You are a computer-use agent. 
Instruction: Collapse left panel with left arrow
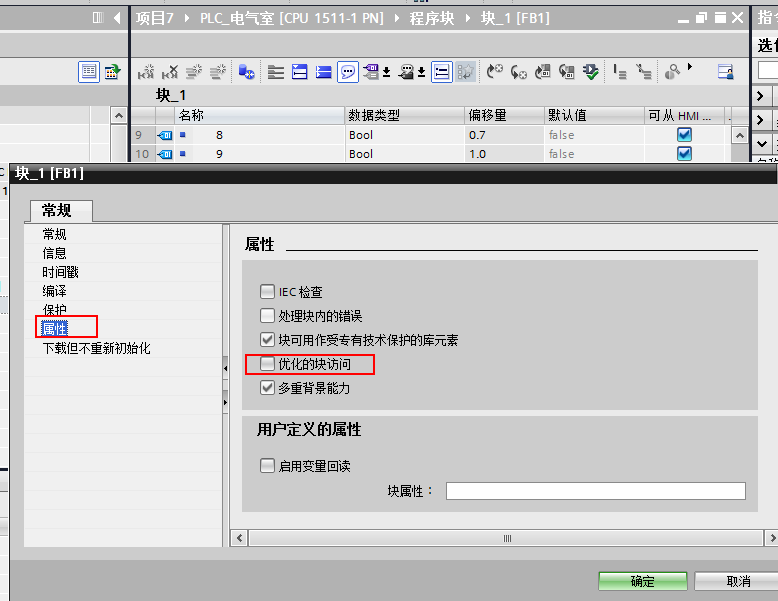tap(117, 18)
